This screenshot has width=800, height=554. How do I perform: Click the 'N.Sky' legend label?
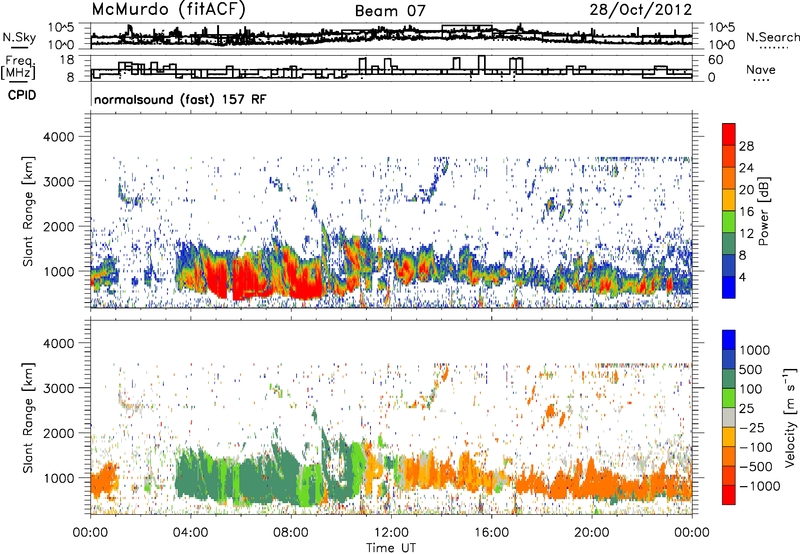[x=19, y=38]
